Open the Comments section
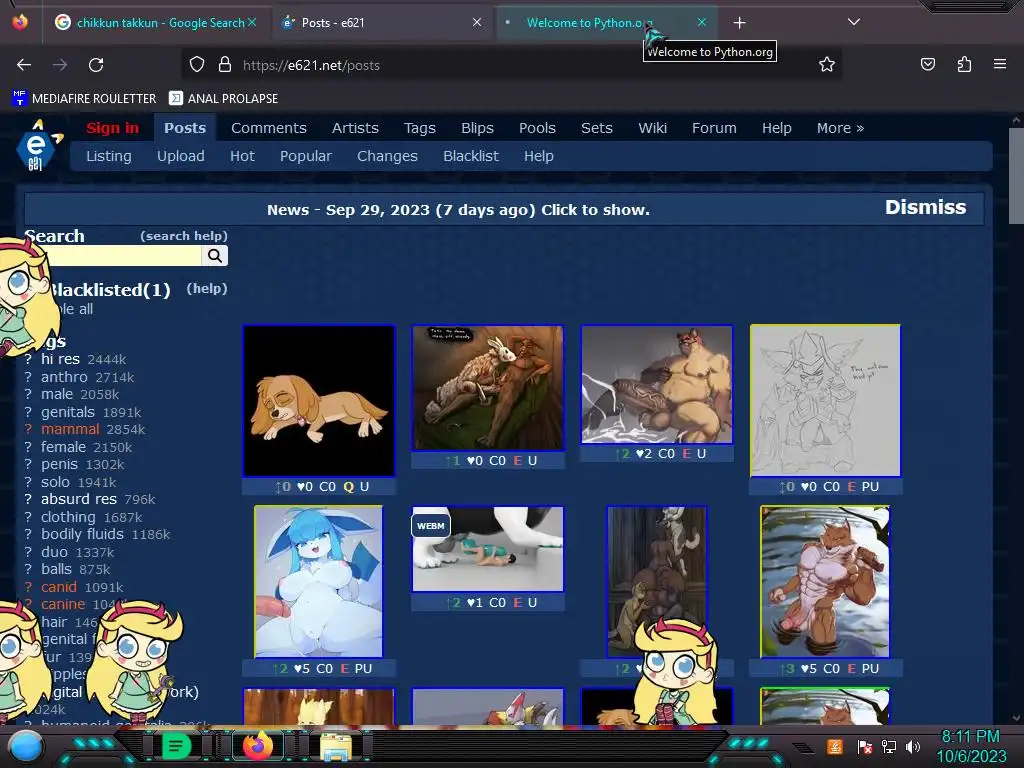This screenshot has height=768, width=1024. click(268, 128)
